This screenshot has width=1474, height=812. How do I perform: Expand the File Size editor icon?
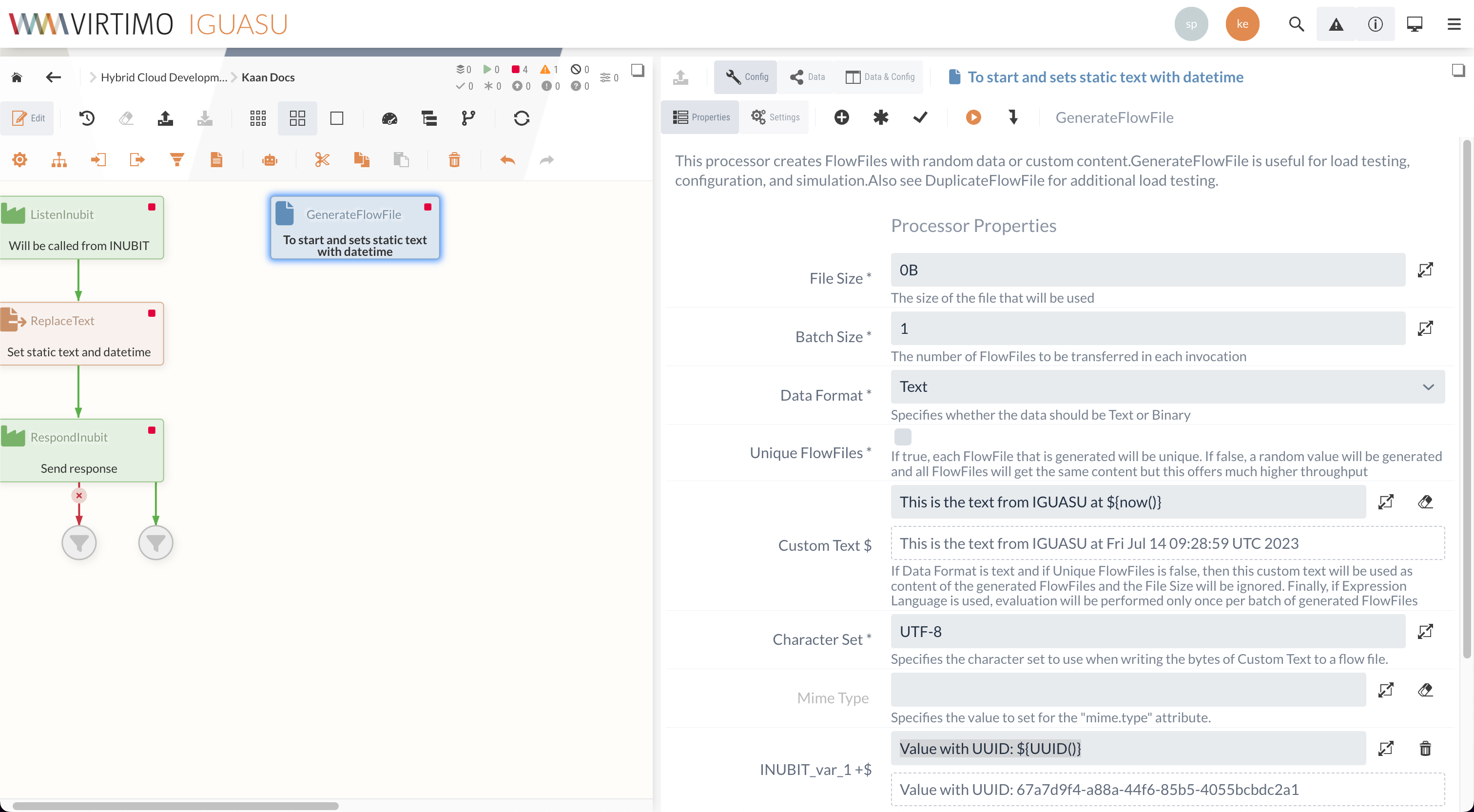1425,270
